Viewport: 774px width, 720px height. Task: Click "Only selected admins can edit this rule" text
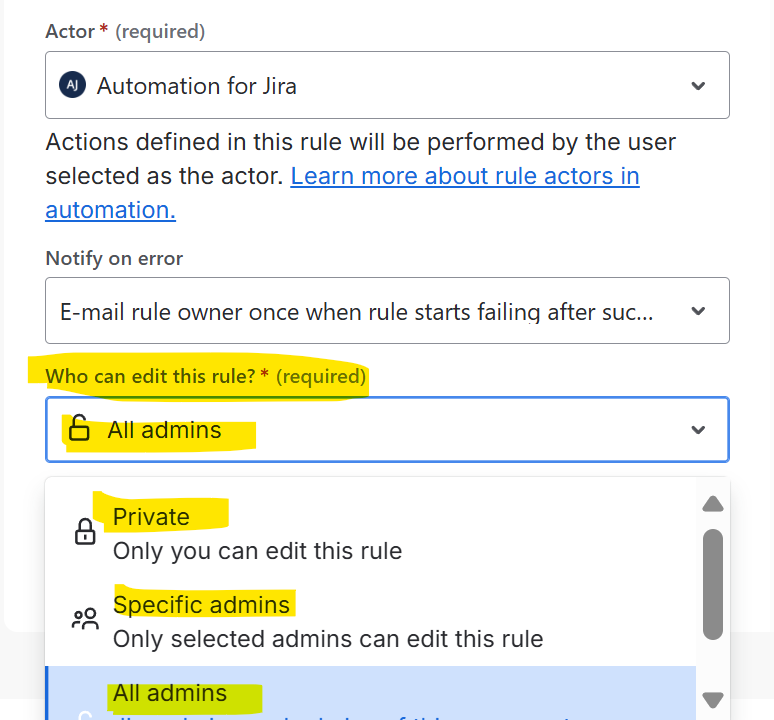(x=328, y=639)
